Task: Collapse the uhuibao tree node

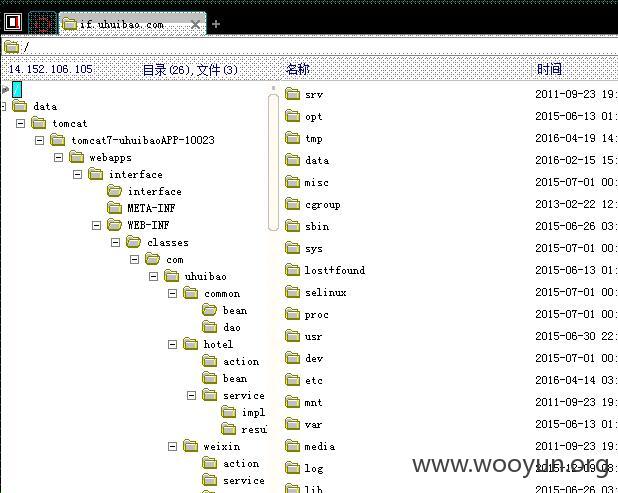Action: pos(153,276)
